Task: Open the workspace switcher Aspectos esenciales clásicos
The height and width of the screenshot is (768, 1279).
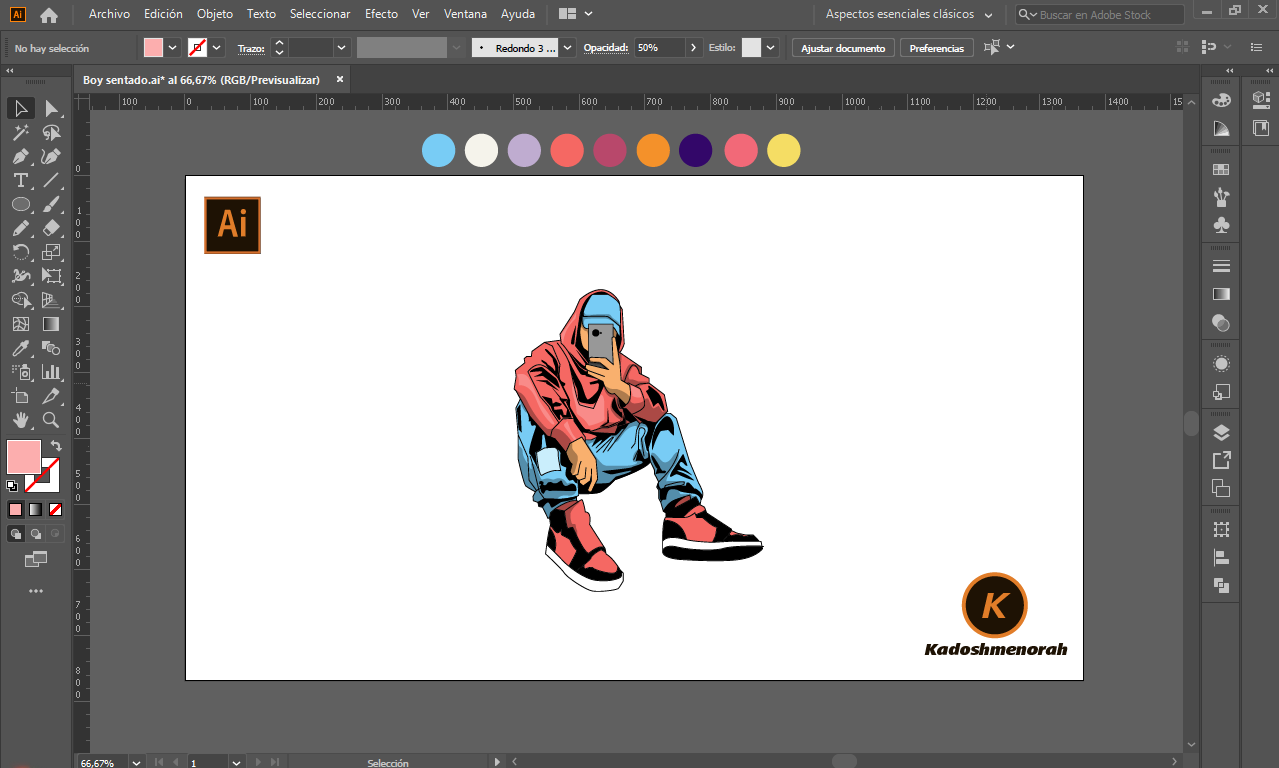Action: pos(909,15)
